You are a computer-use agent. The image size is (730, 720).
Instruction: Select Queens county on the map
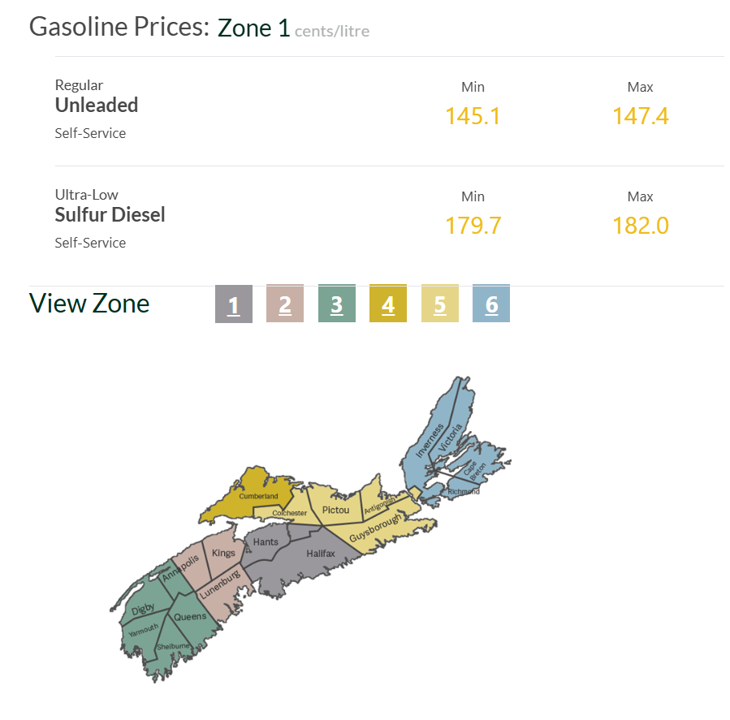coord(189,616)
